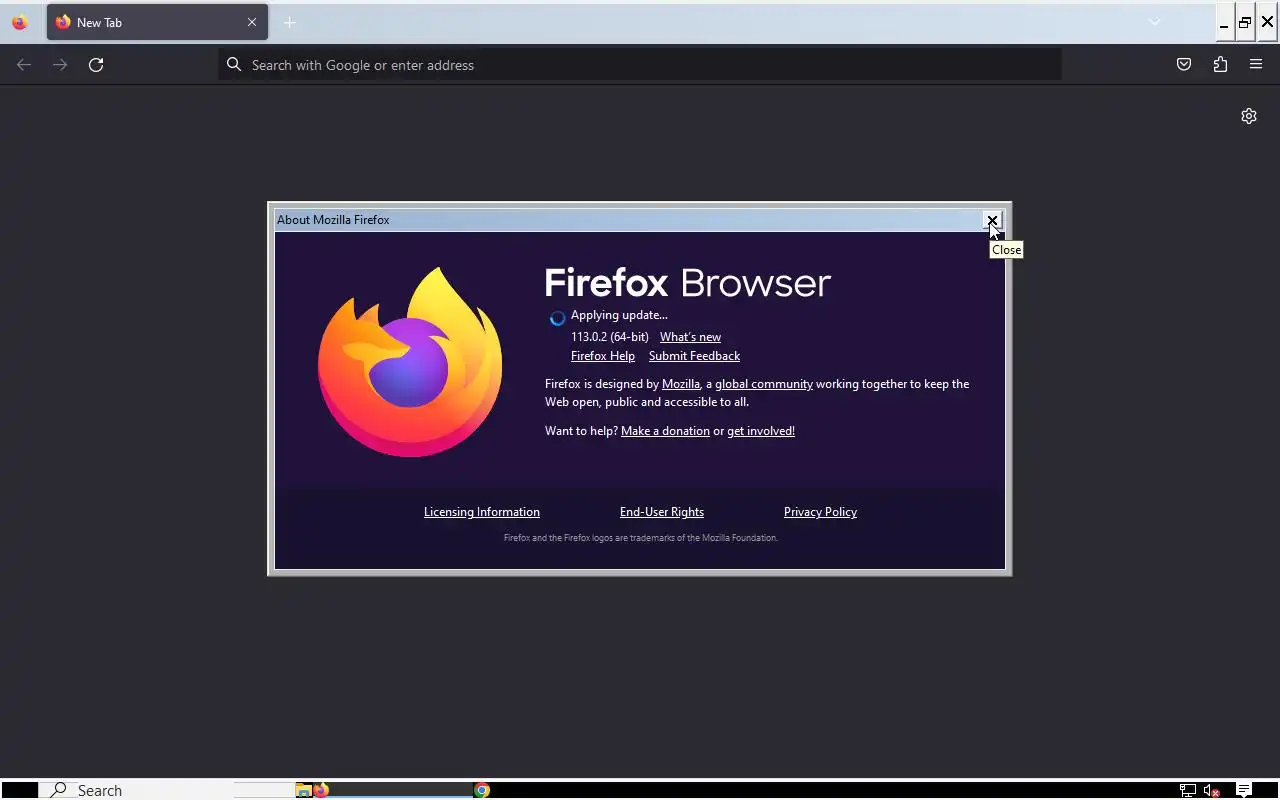The image size is (1280, 800).
Task: Expand the list all tabs dropdown
Action: [x=1155, y=22]
